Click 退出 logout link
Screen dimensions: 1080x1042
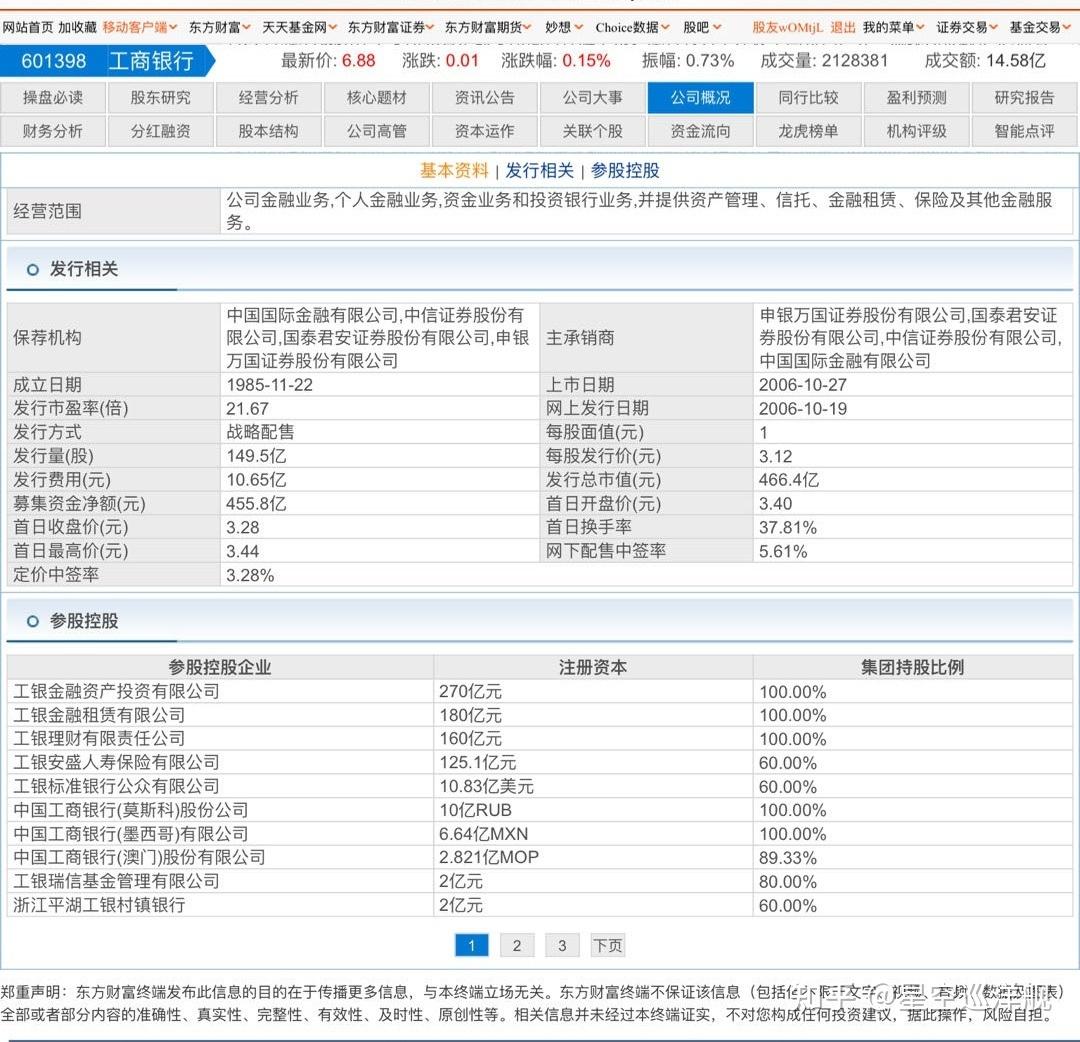click(x=842, y=28)
